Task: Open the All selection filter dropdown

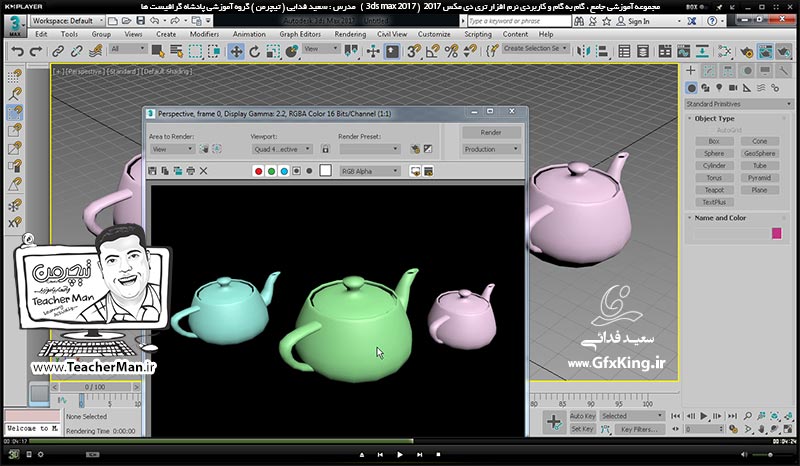Action: click(128, 49)
